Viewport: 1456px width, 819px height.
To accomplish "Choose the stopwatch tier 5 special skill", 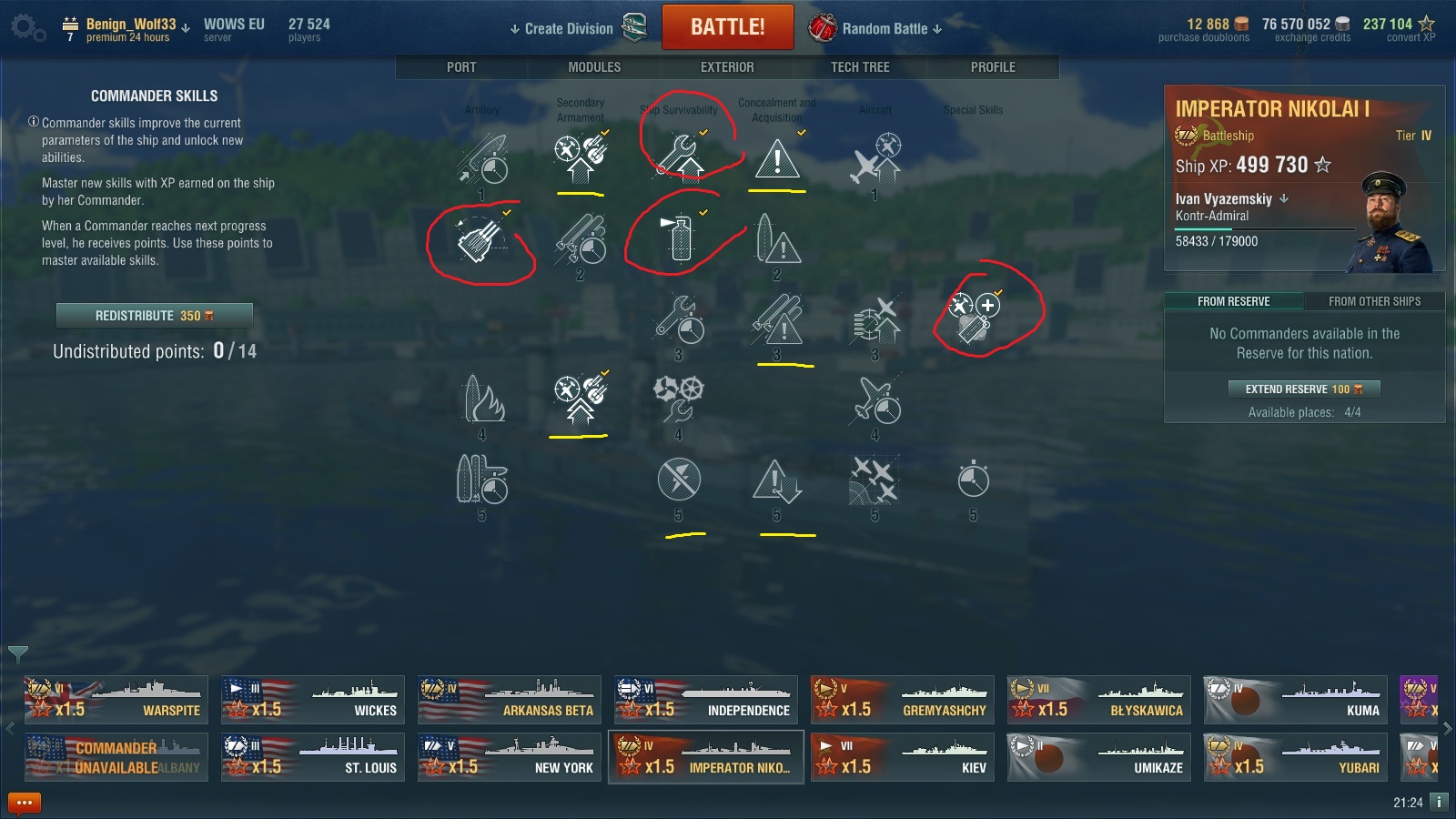I will [973, 479].
